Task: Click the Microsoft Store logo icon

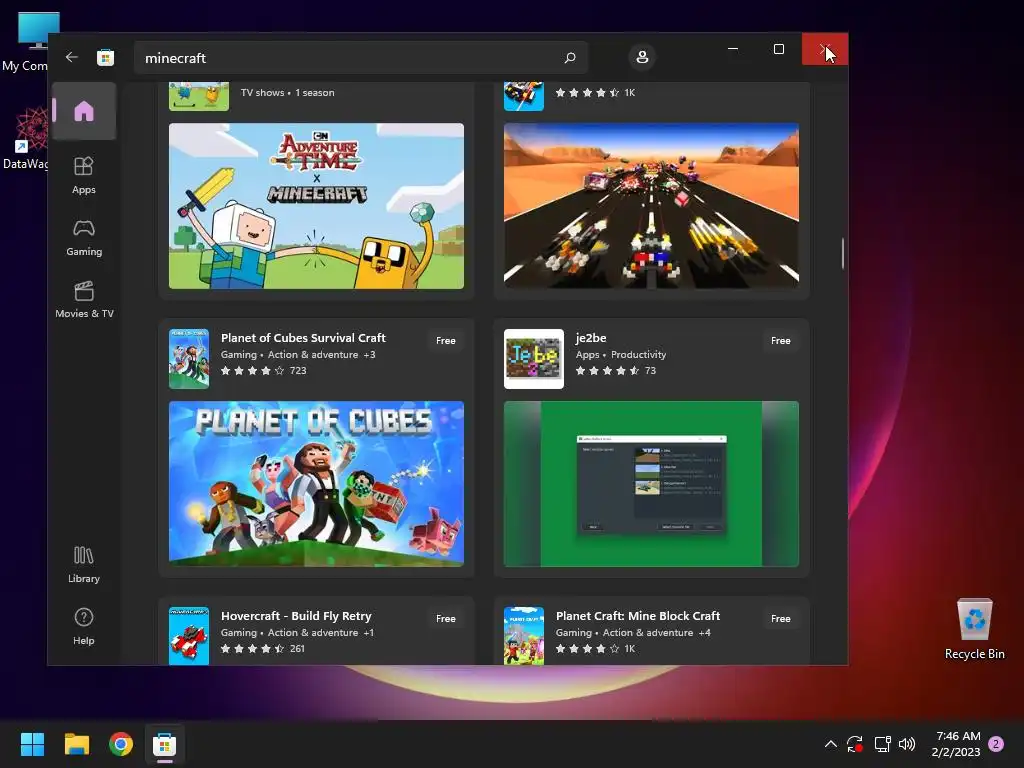Action: (105, 57)
